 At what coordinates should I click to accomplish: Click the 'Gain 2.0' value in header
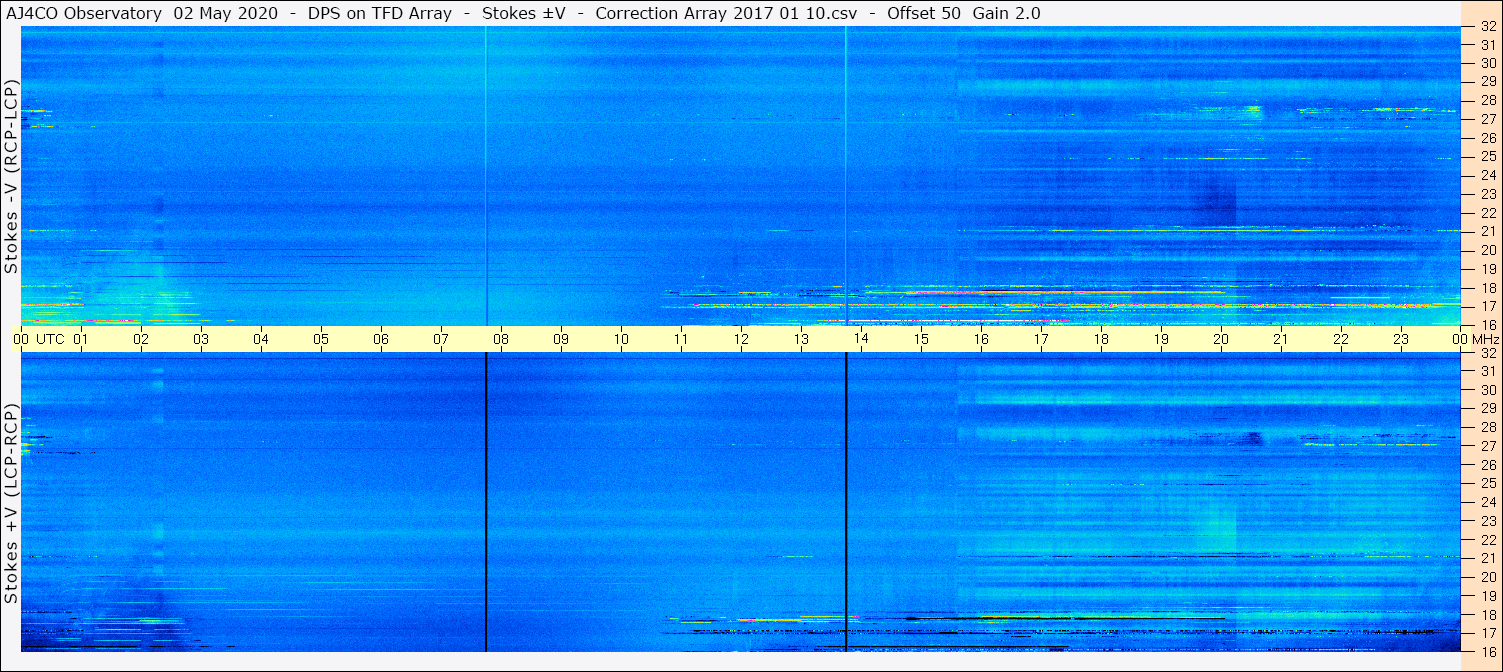(x=1007, y=13)
